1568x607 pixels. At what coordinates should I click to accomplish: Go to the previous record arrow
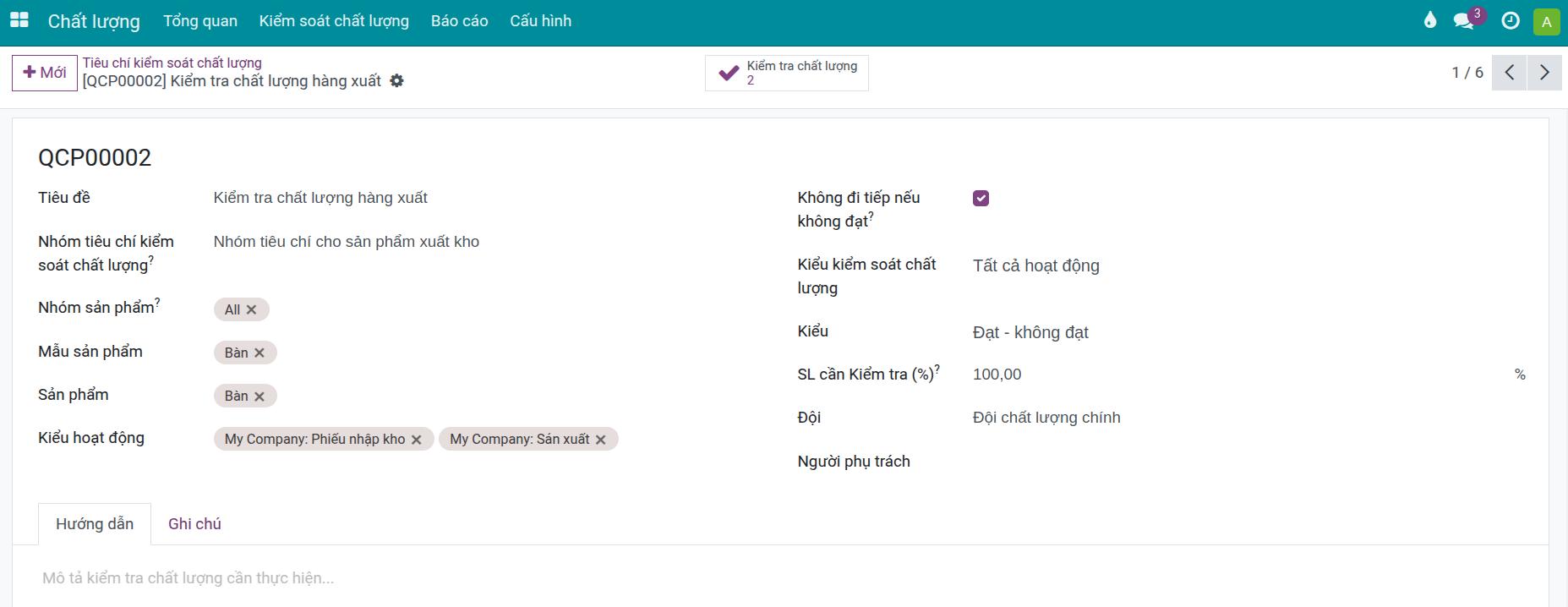pyautogui.click(x=1510, y=73)
